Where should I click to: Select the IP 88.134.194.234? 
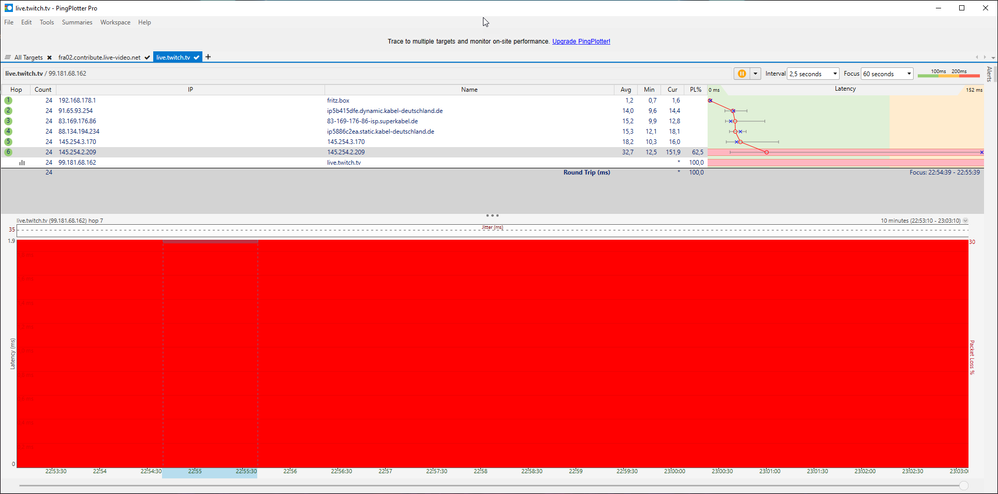click(79, 131)
